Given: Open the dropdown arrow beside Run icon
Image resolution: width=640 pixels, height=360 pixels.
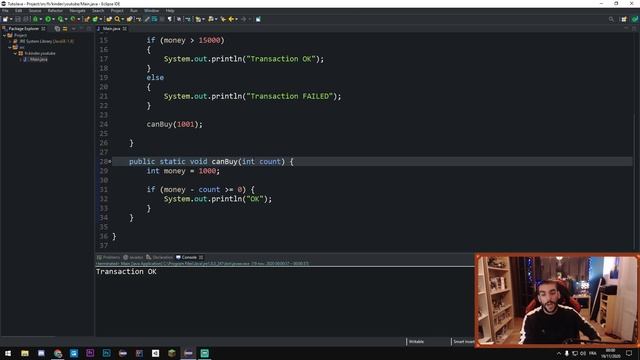Looking at the screenshot, I should [x=53, y=19].
